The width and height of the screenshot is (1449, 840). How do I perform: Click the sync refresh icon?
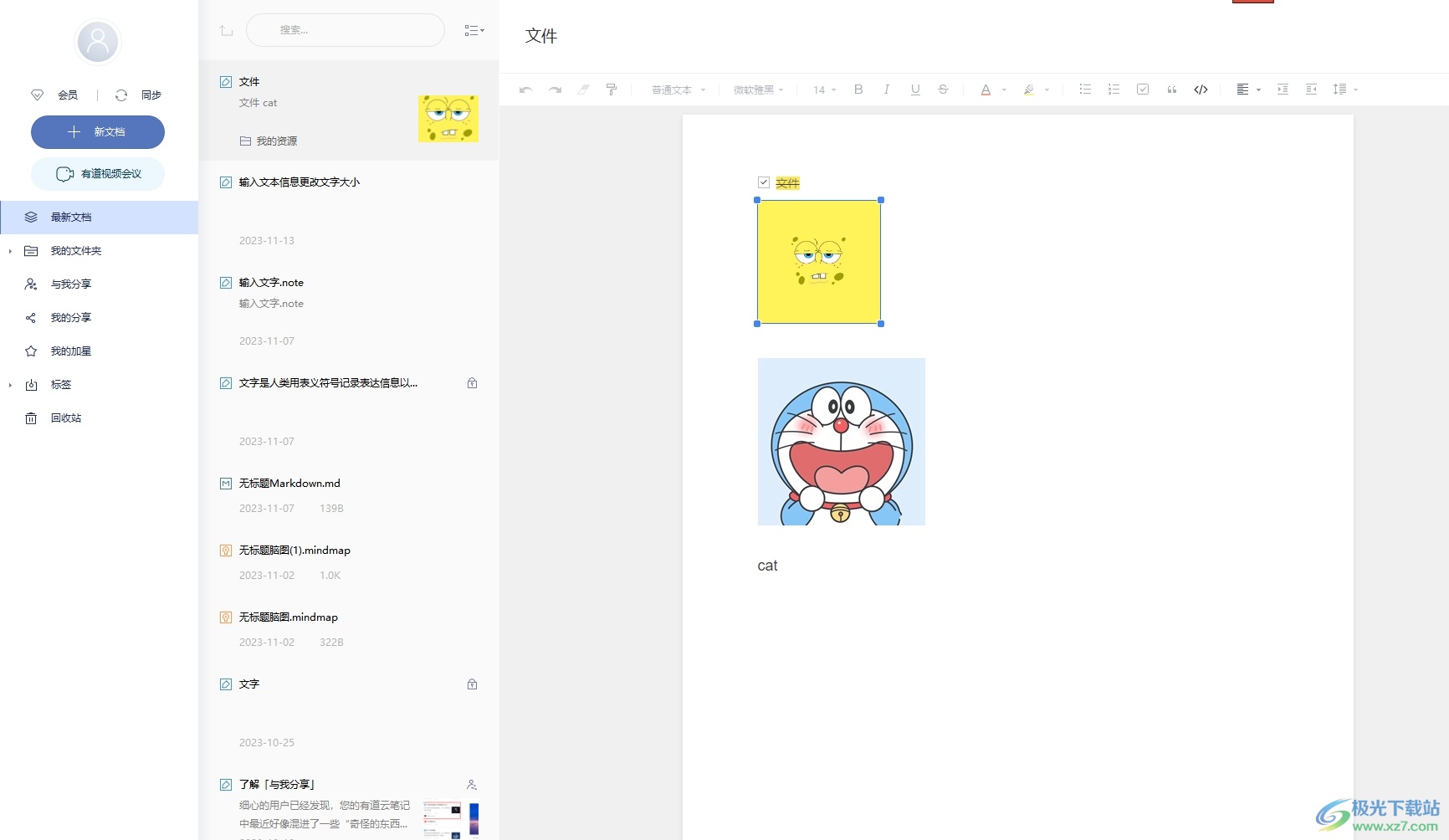click(x=121, y=95)
